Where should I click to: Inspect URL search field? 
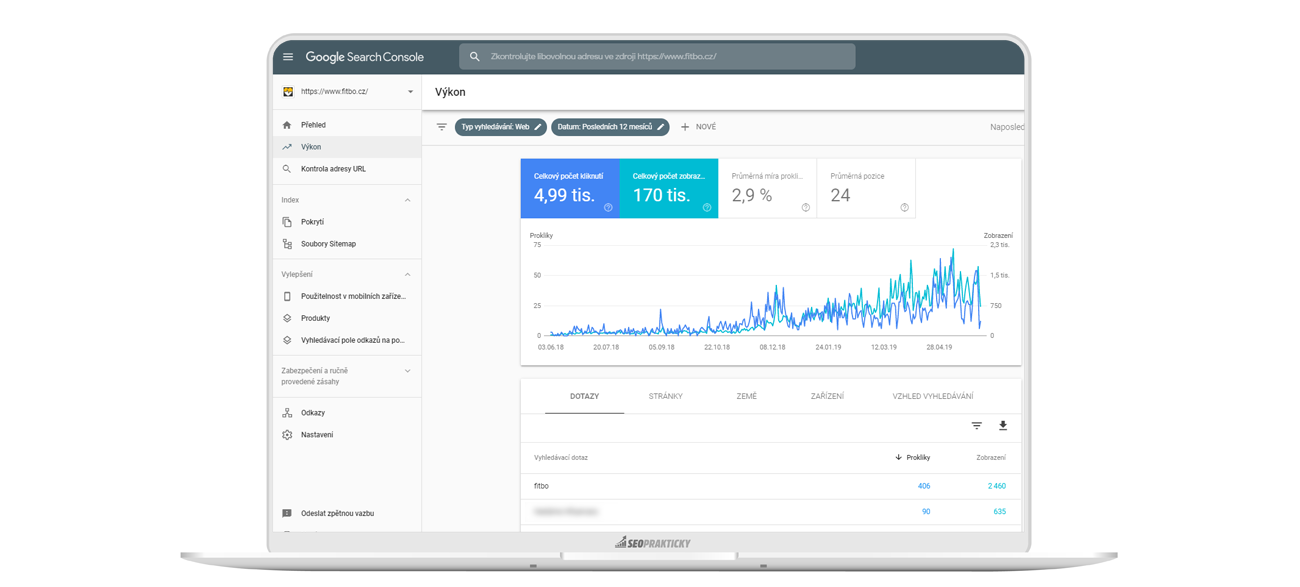point(657,57)
